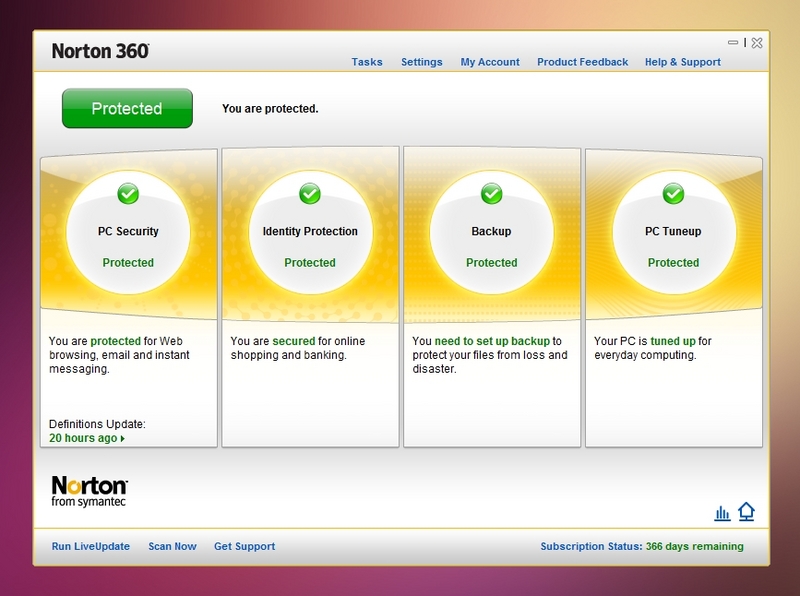
Task: Open the Backup panel title
Action: coord(491,231)
